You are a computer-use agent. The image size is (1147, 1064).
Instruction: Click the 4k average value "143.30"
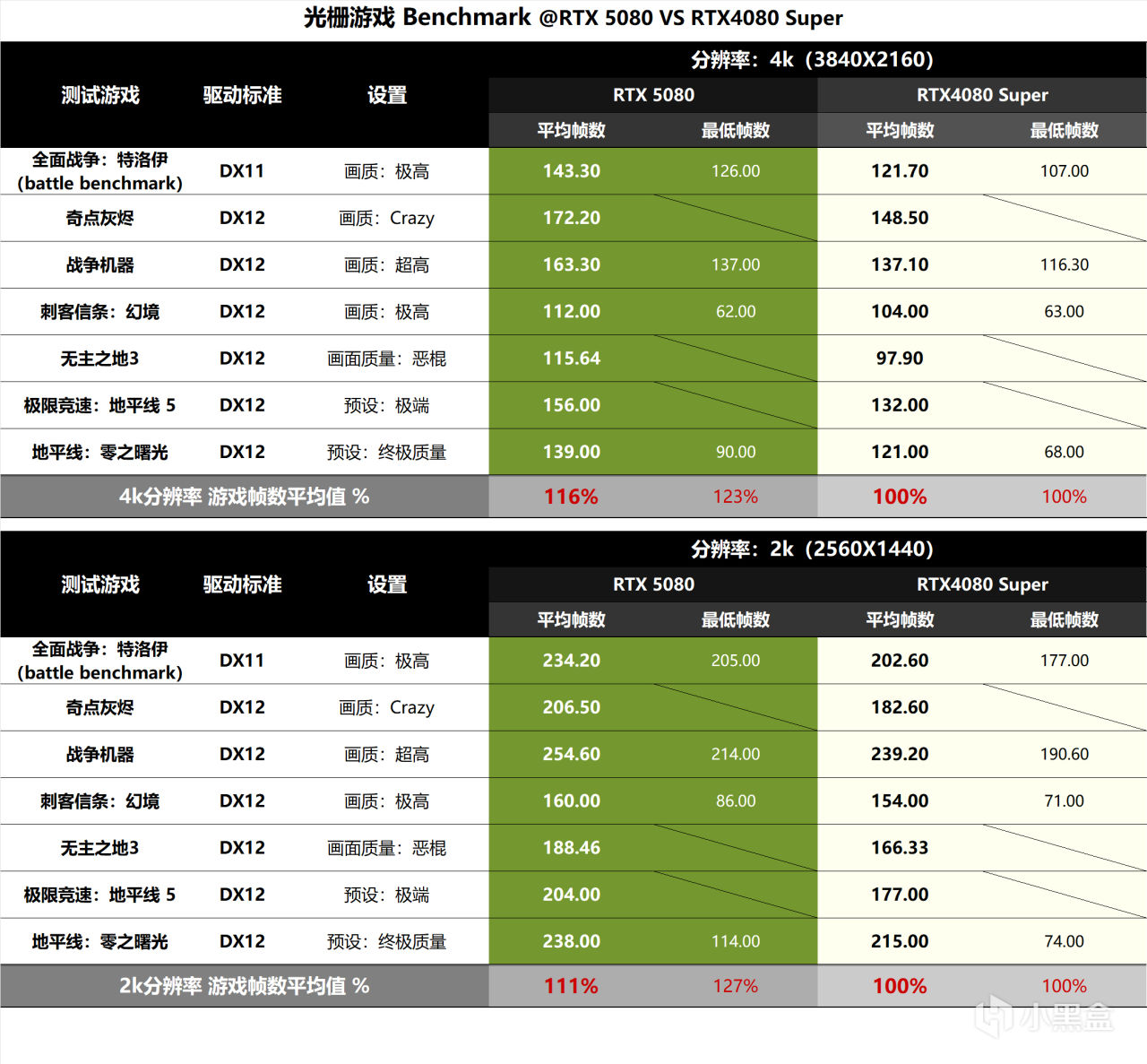(x=572, y=171)
